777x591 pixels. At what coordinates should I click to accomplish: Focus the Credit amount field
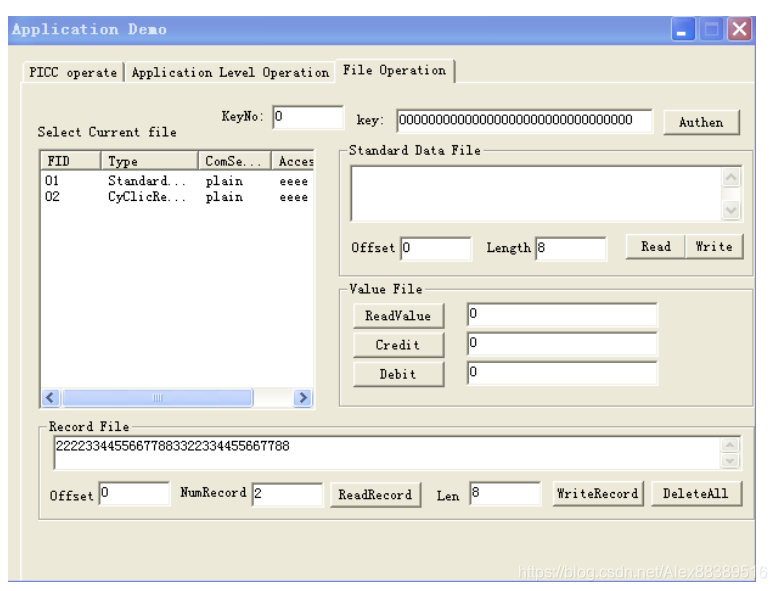click(562, 343)
